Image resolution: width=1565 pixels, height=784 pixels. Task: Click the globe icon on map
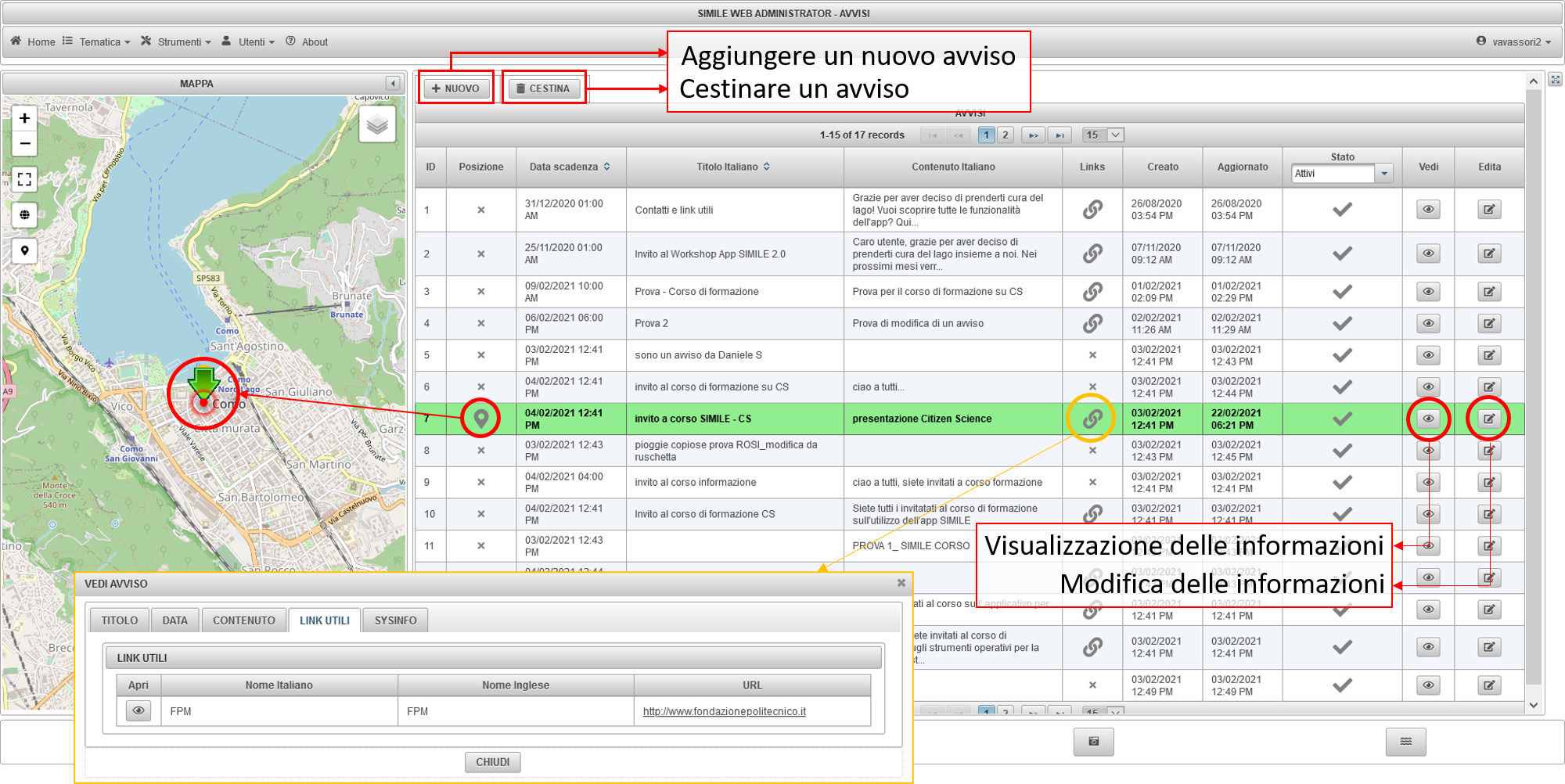coord(25,214)
